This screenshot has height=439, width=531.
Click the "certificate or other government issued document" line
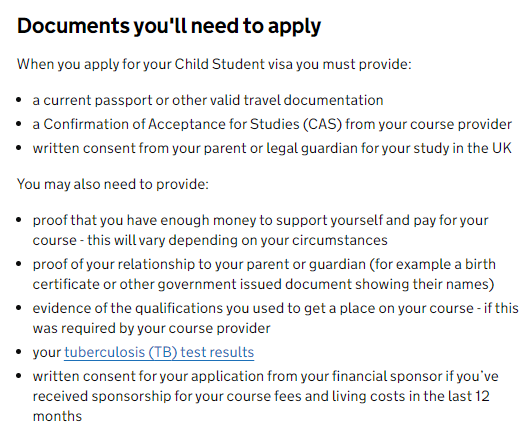[263, 284]
